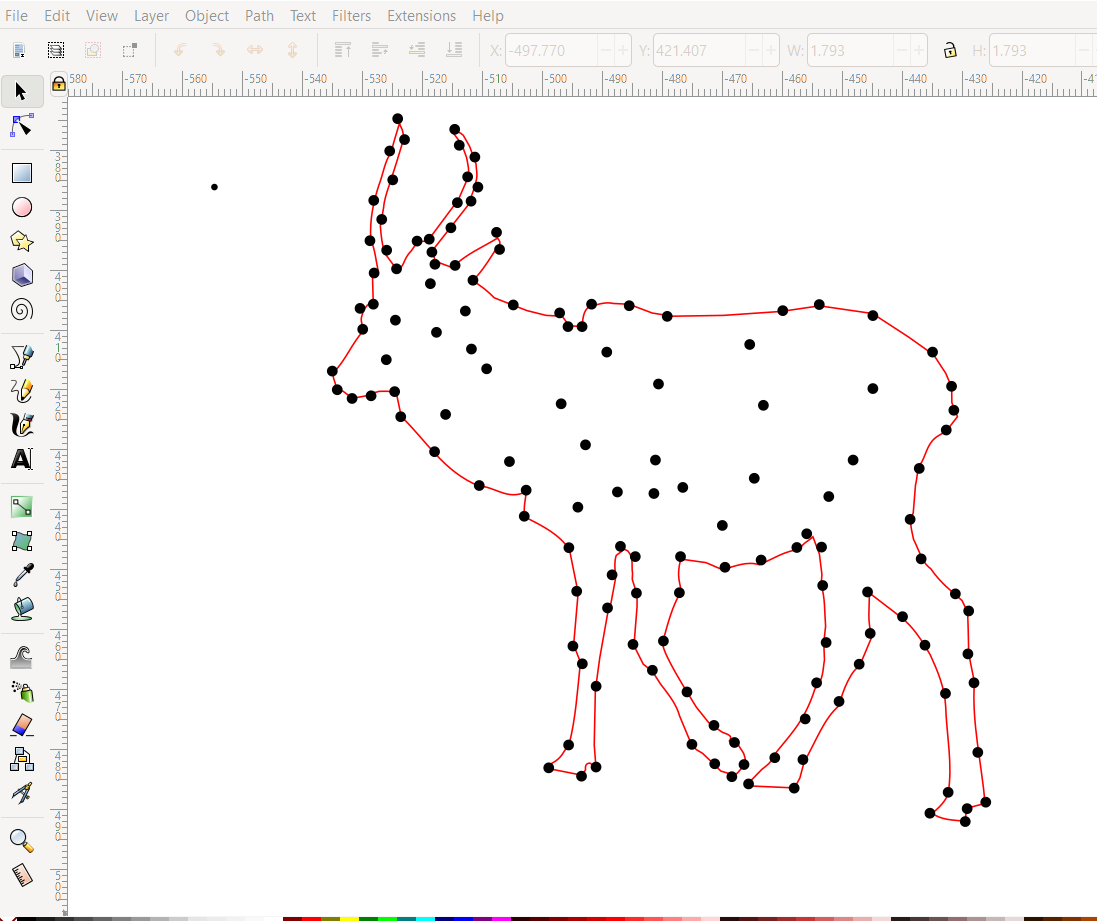Viewport: 1097px width, 921px height.
Task: Select the Selector arrow tool
Action: (x=21, y=91)
